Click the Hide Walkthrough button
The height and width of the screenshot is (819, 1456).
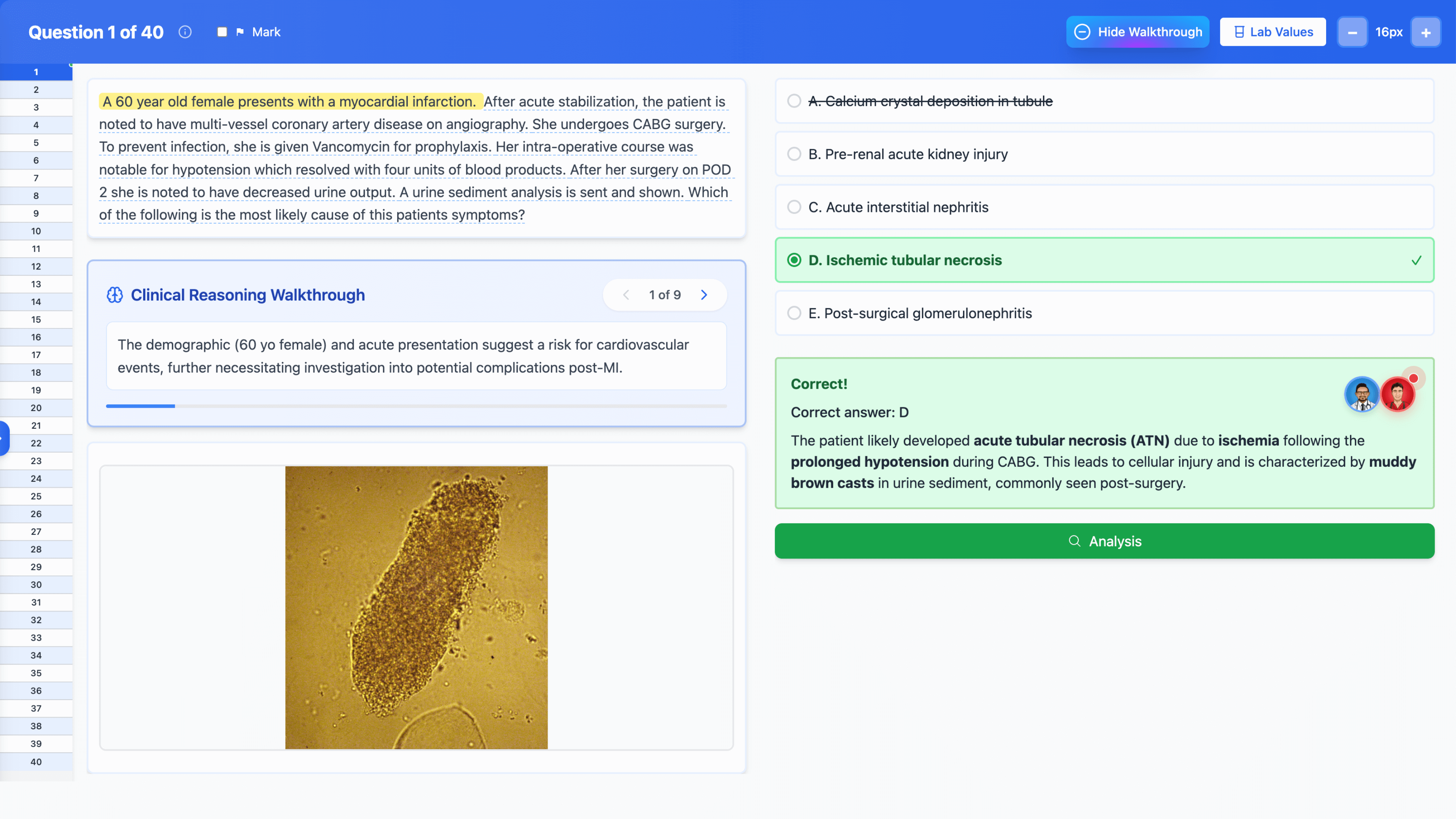click(1137, 32)
